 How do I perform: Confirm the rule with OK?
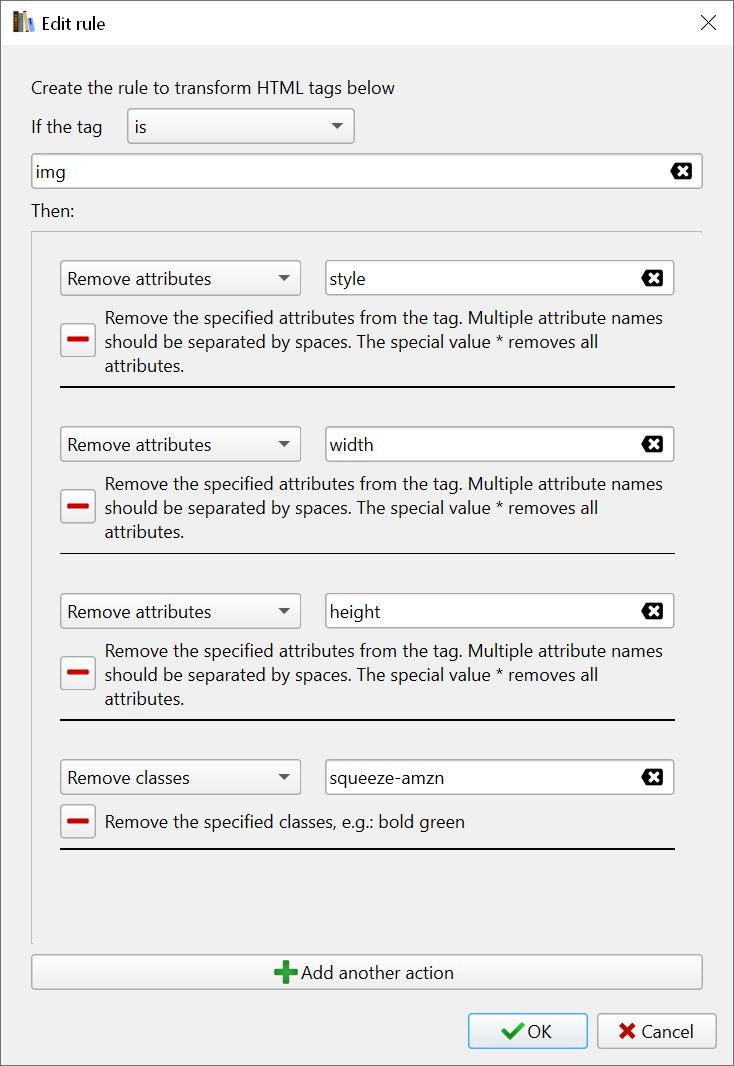[x=527, y=1031]
